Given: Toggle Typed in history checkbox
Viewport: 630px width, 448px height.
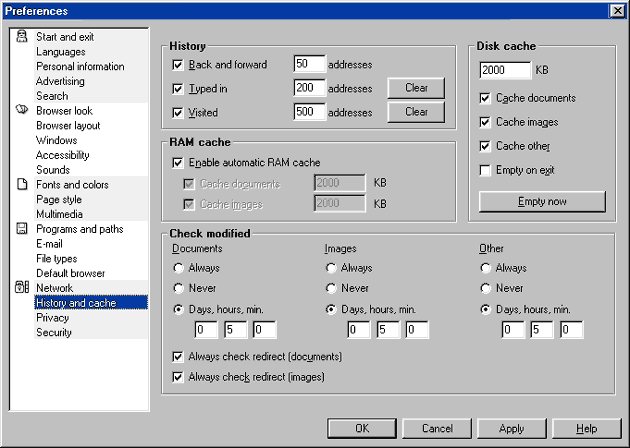Looking at the screenshot, I should pyautogui.click(x=178, y=88).
